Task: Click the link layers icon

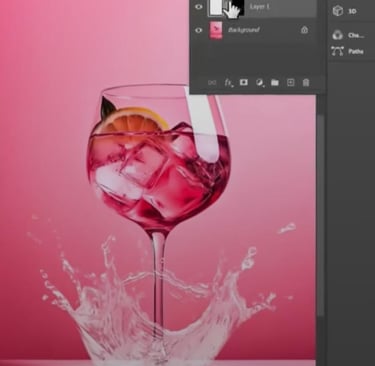Action: click(x=212, y=82)
